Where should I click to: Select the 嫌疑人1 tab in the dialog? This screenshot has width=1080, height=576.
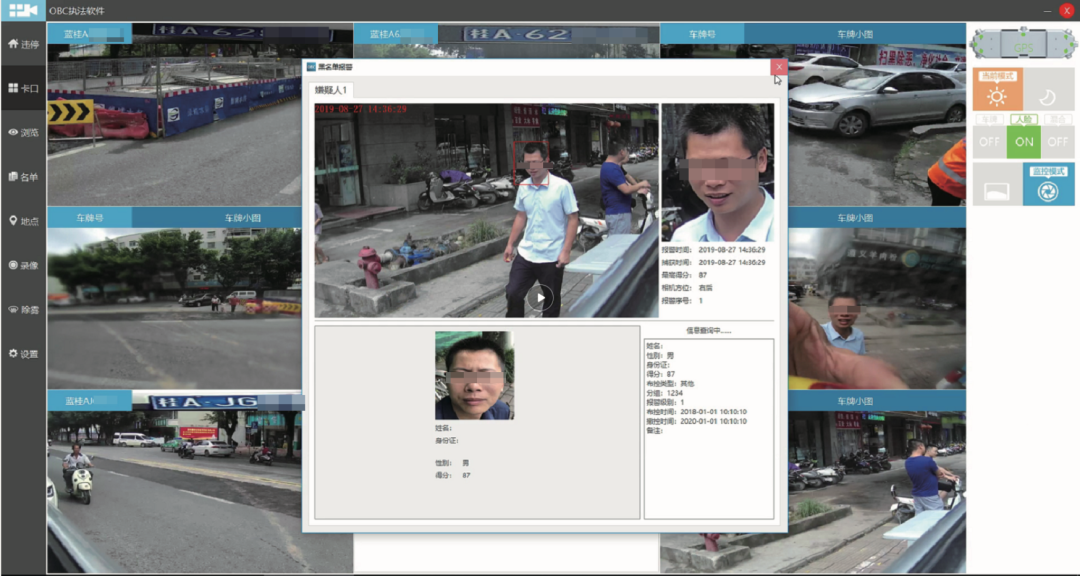[x=331, y=90]
